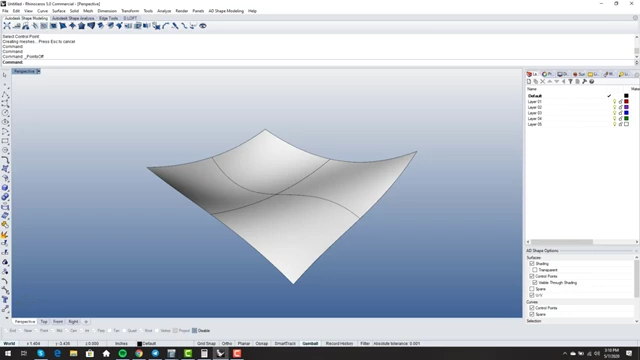Open the layer filter funnel icon
Viewport: 640px width, 360px height.
[x=570, y=82]
